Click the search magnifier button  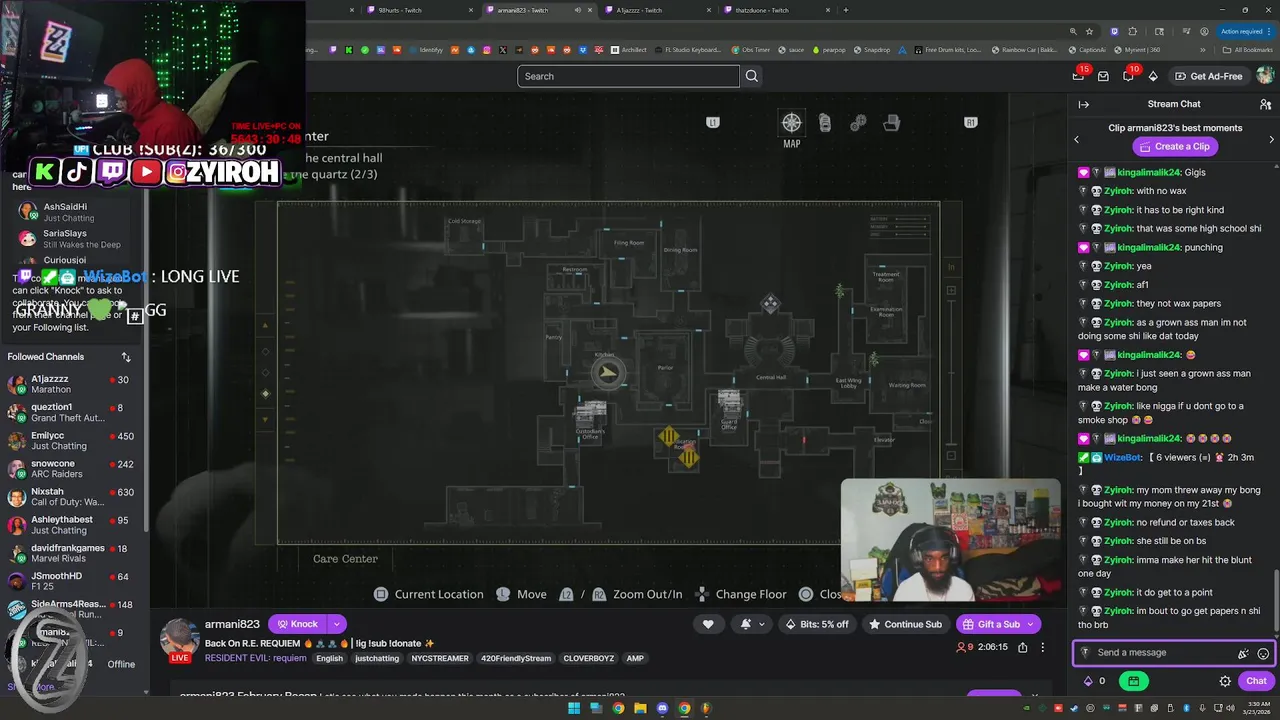click(x=752, y=76)
